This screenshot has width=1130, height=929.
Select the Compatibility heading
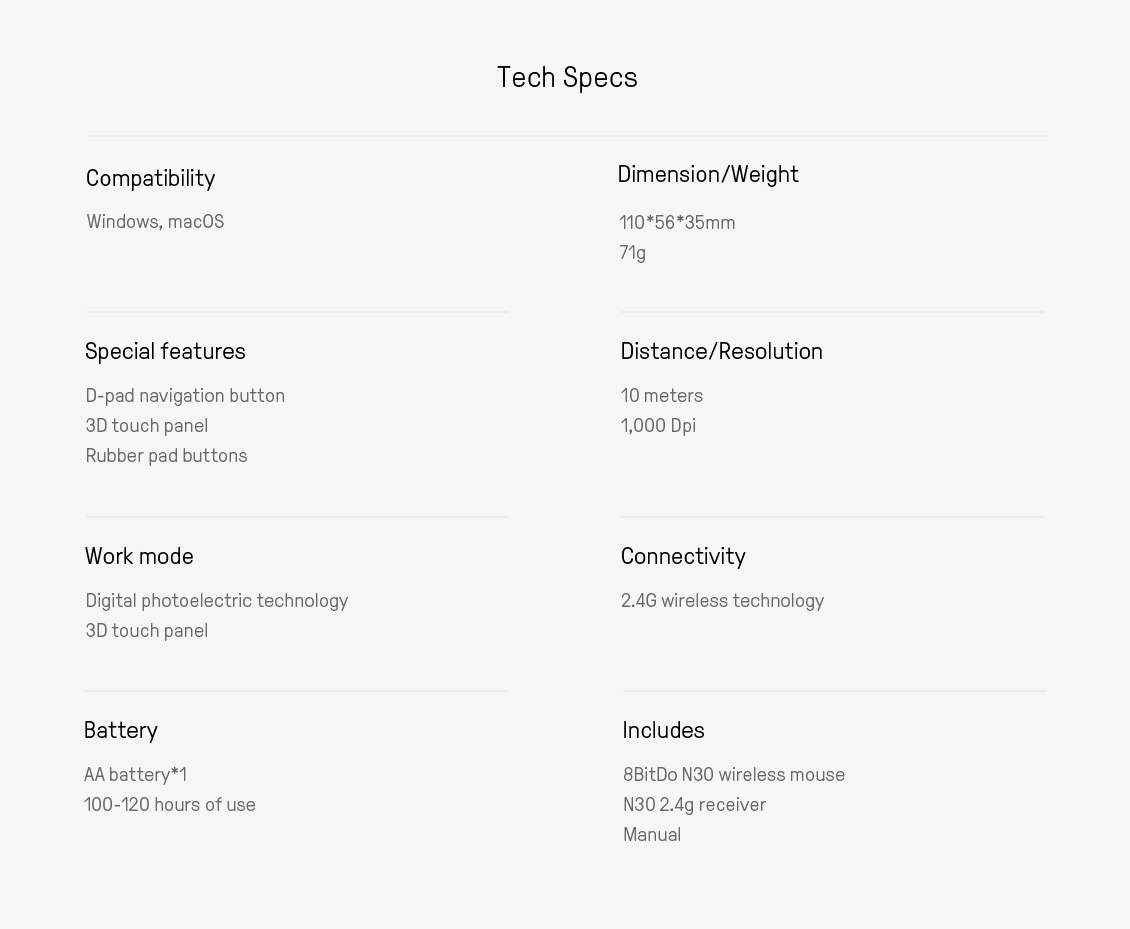150,179
